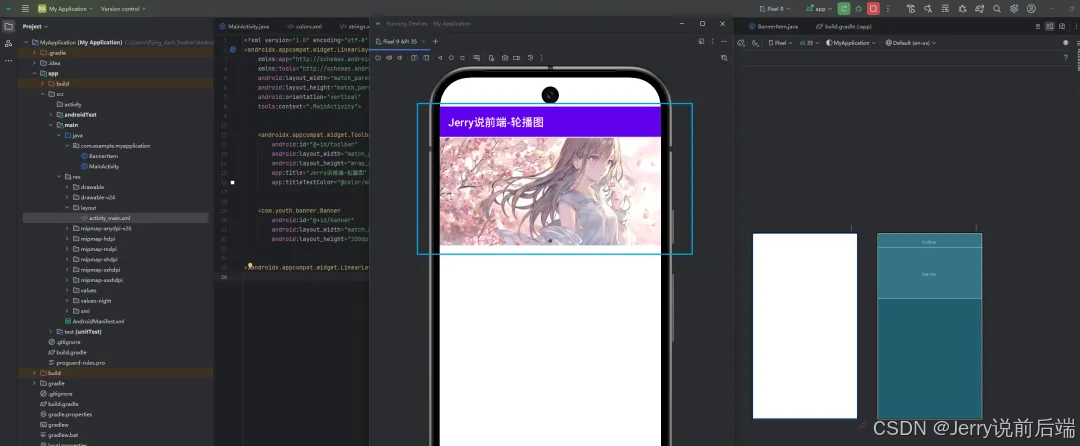Run the app with green rerun button
Viewport: 1080px width, 446px height.
click(x=844, y=9)
